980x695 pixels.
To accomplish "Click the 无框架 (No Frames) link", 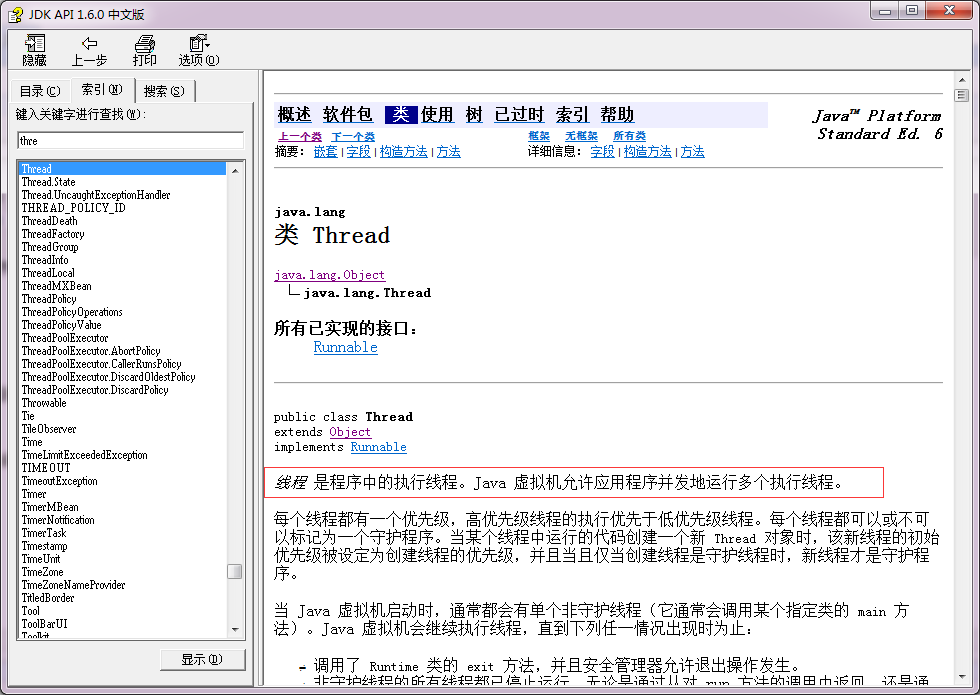I will (x=581, y=136).
